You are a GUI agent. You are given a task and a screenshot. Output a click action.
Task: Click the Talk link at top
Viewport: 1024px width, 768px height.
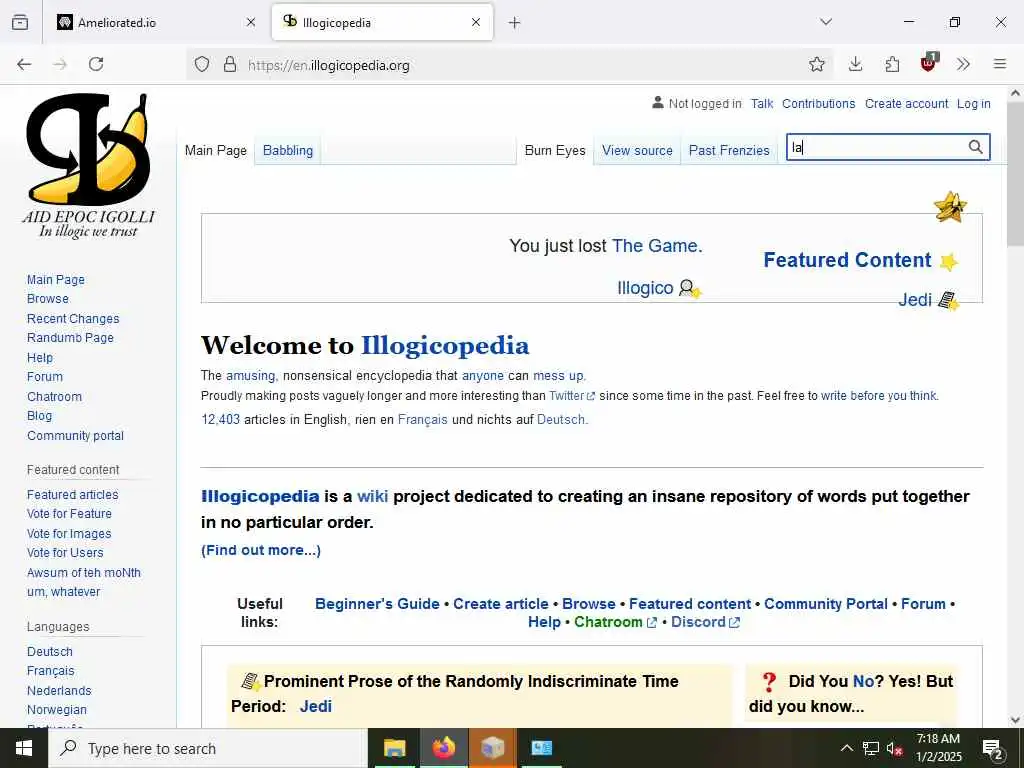pos(761,103)
